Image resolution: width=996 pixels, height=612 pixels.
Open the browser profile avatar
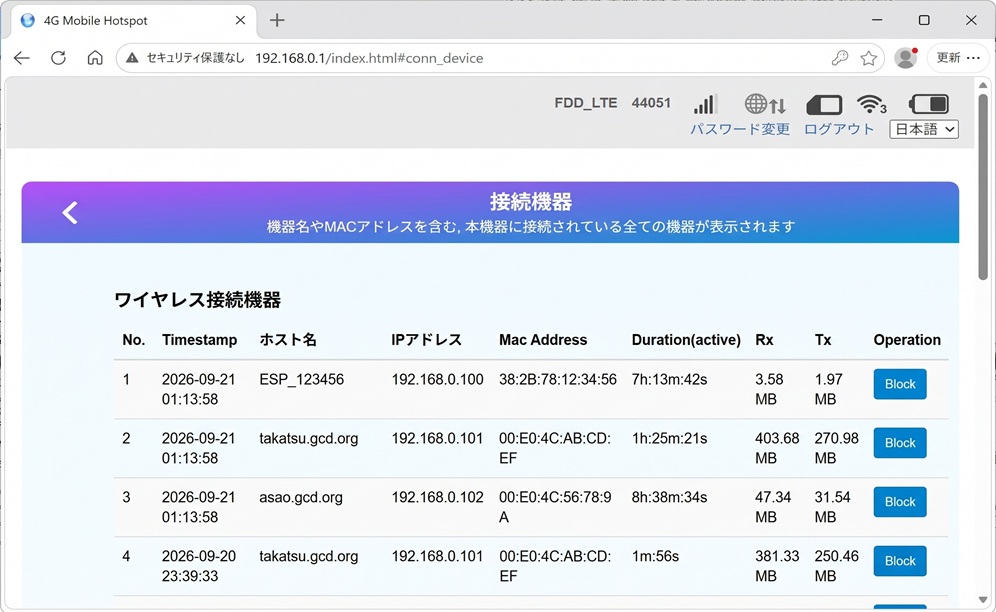point(905,58)
